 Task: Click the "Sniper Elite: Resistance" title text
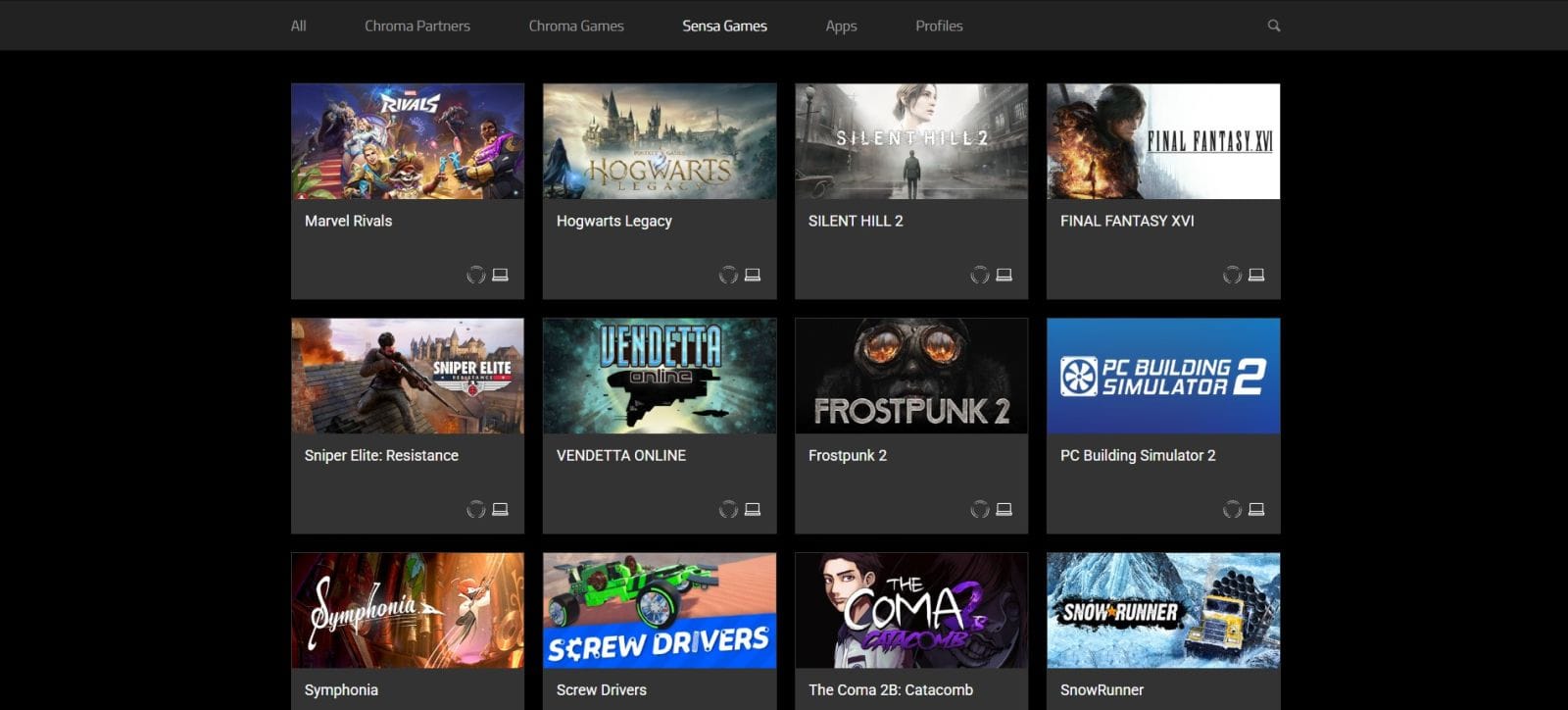coord(381,455)
